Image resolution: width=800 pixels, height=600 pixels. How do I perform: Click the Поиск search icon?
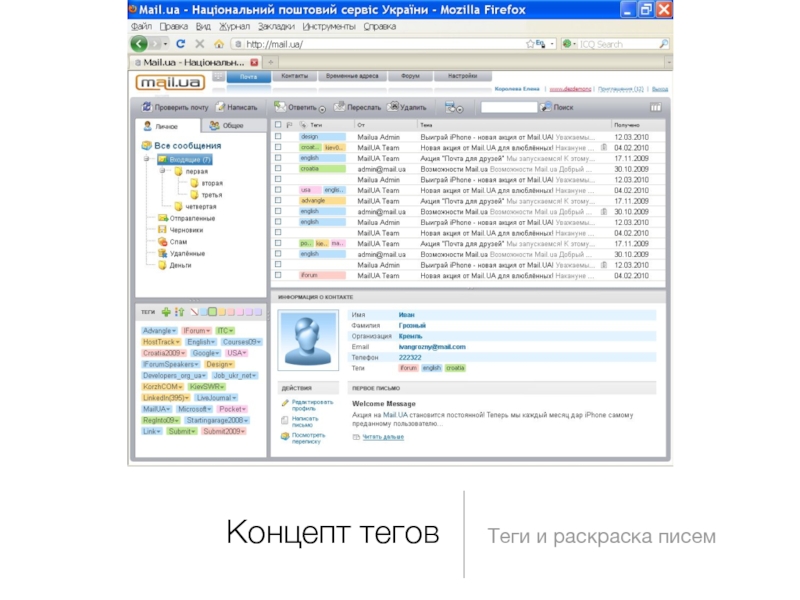545,107
